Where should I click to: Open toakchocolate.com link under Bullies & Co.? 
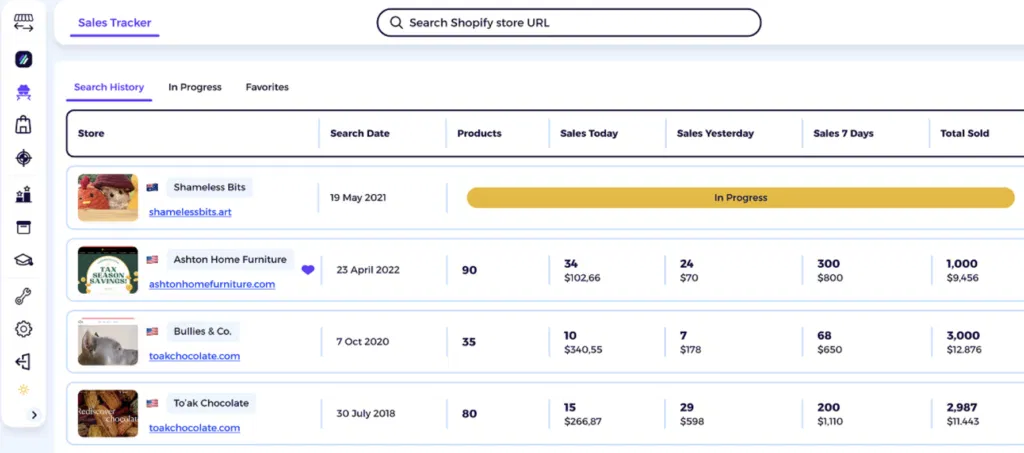tap(194, 356)
